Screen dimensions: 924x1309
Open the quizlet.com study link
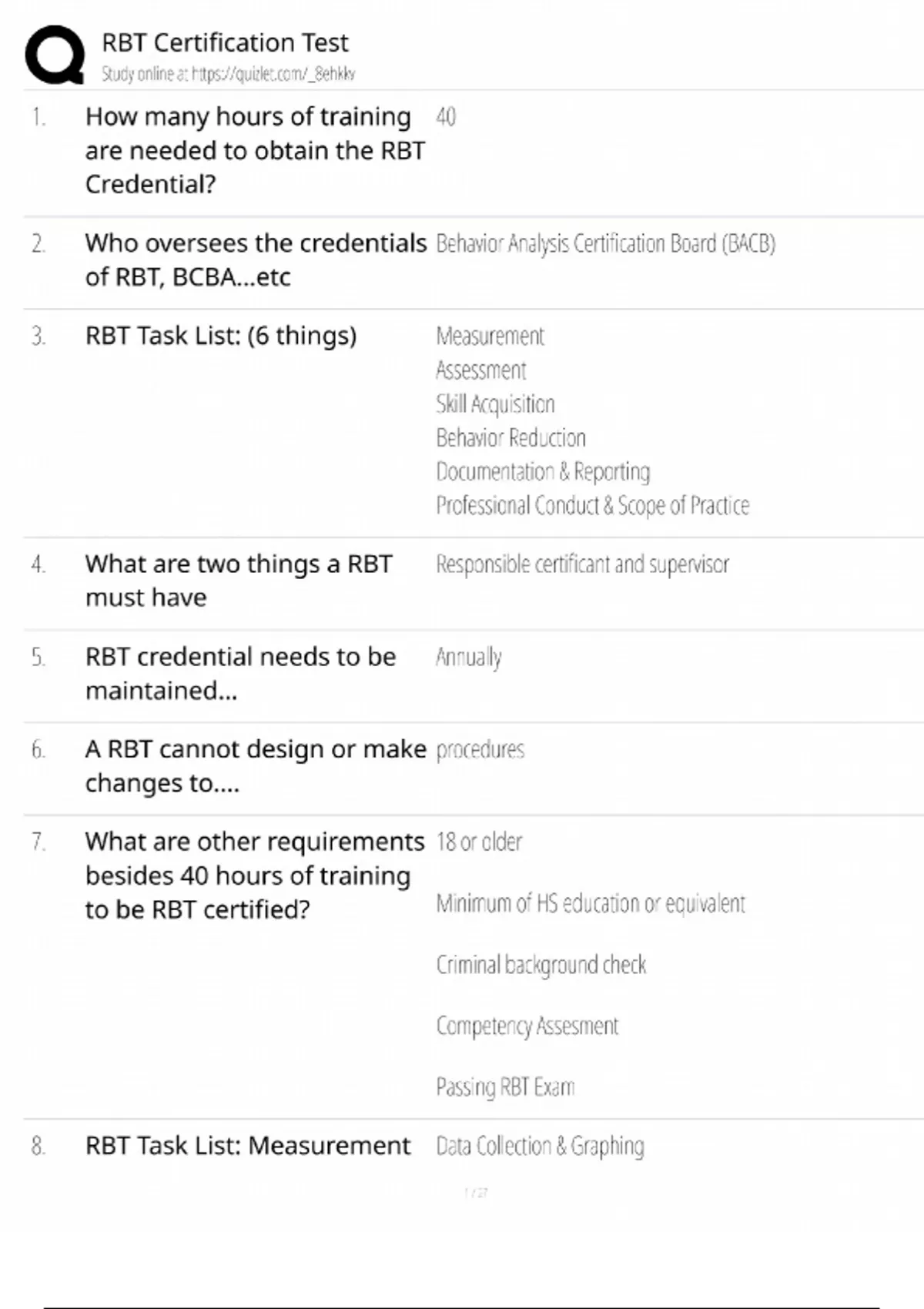coord(228,74)
